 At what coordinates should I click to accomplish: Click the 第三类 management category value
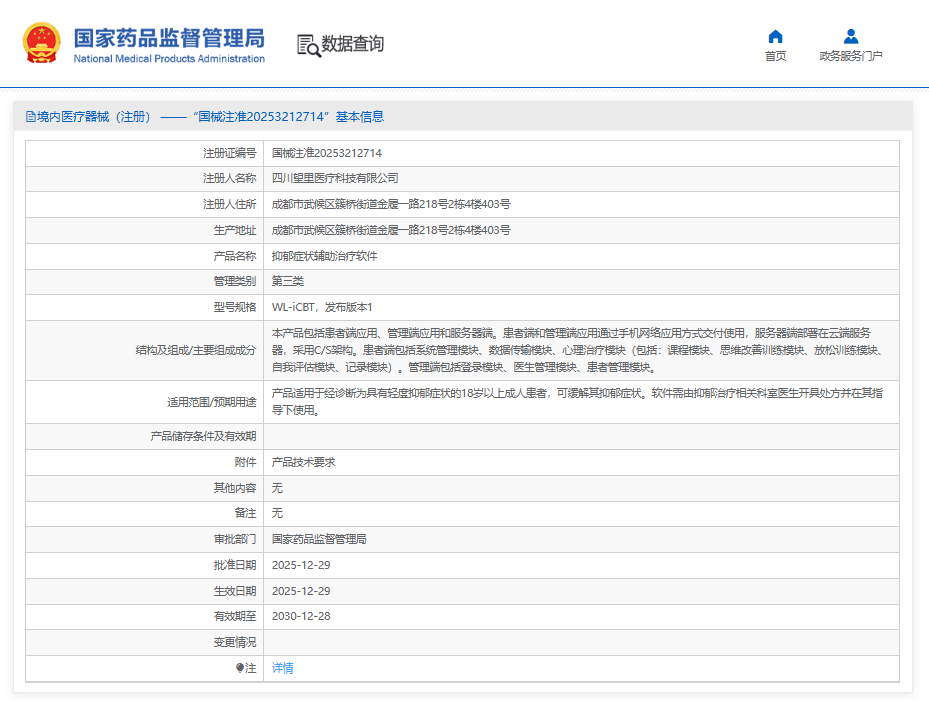(287, 281)
